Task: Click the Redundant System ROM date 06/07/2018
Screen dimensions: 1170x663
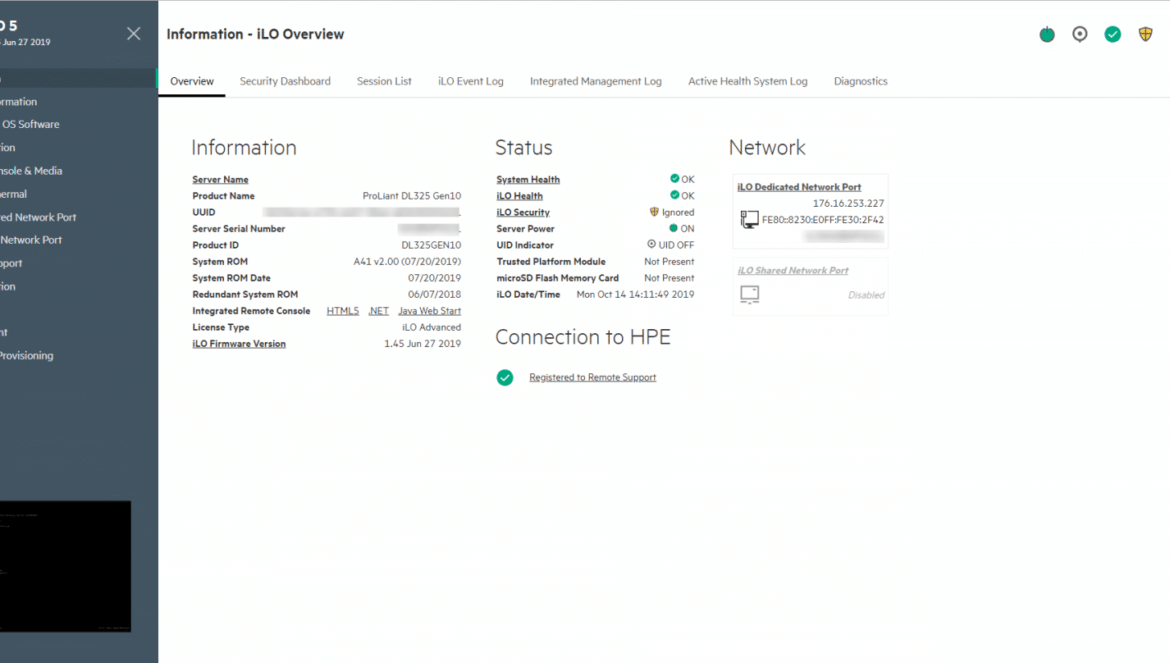Action: [434, 295]
